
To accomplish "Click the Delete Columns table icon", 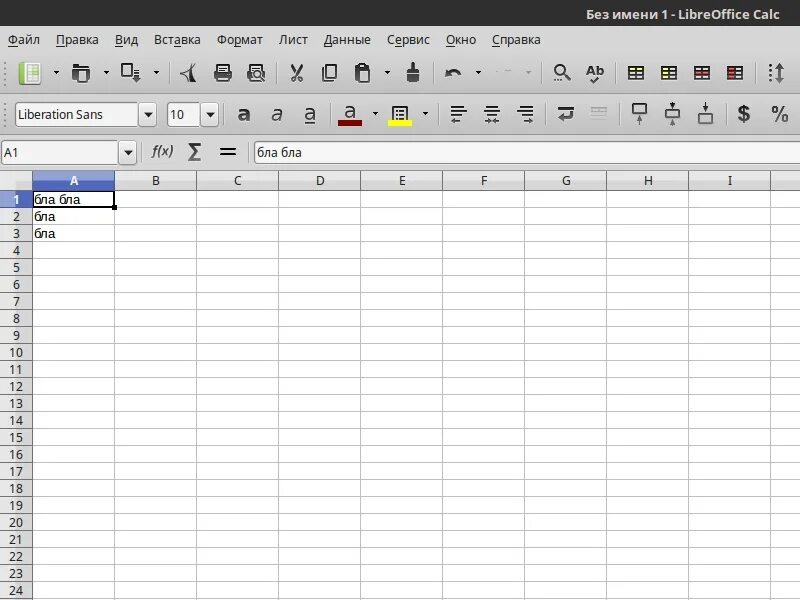I will tap(735, 73).
